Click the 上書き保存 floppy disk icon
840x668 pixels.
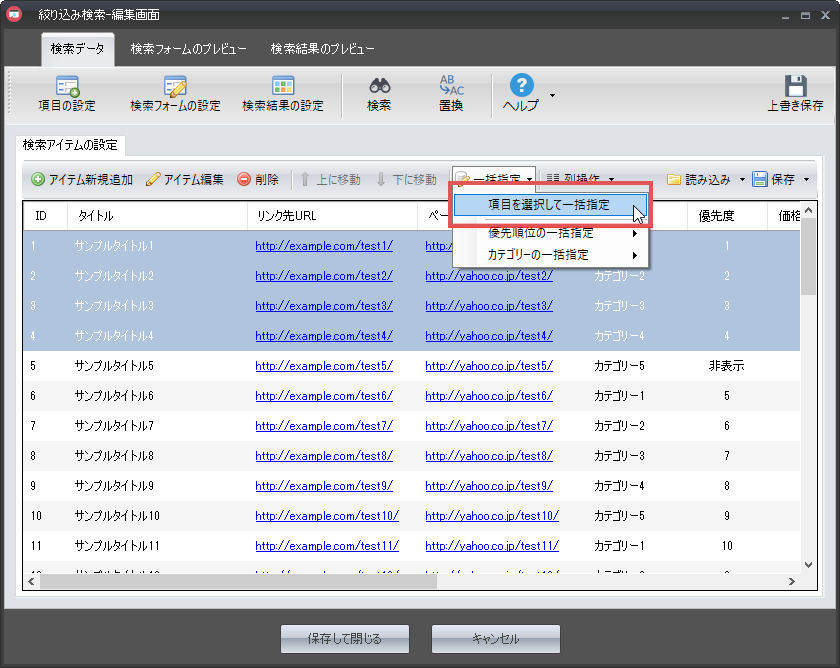pyautogui.click(x=795, y=87)
